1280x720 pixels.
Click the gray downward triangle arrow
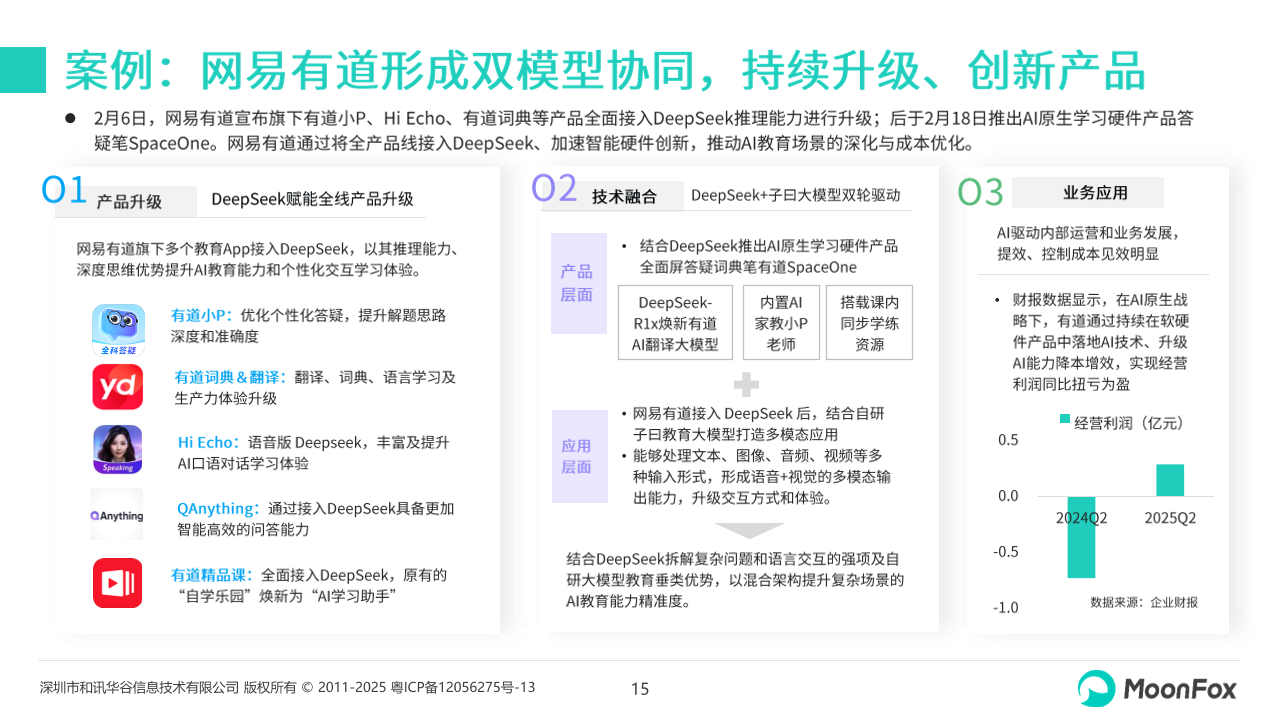pyautogui.click(x=748, y=530)
